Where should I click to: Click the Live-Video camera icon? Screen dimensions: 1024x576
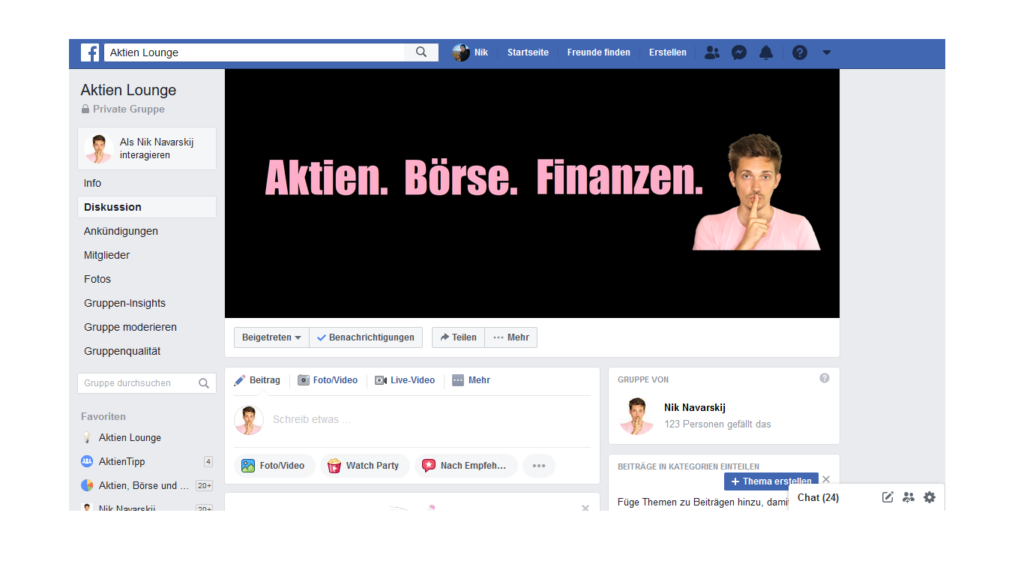coord(381,380)
